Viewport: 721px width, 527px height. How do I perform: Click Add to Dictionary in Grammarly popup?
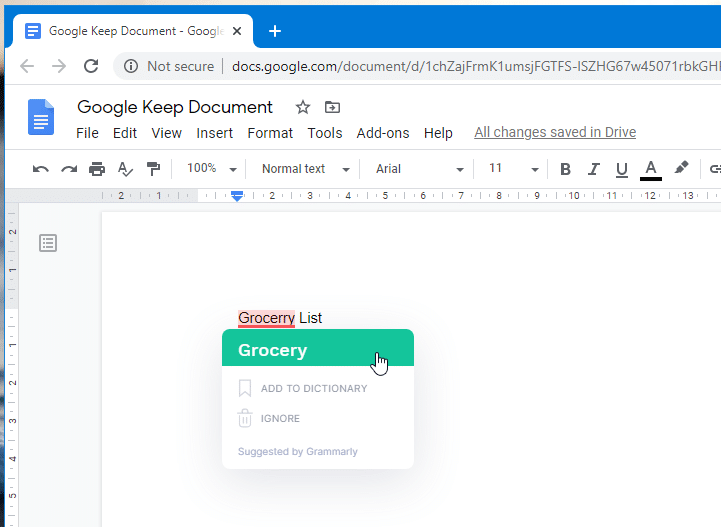click(313, 388)
